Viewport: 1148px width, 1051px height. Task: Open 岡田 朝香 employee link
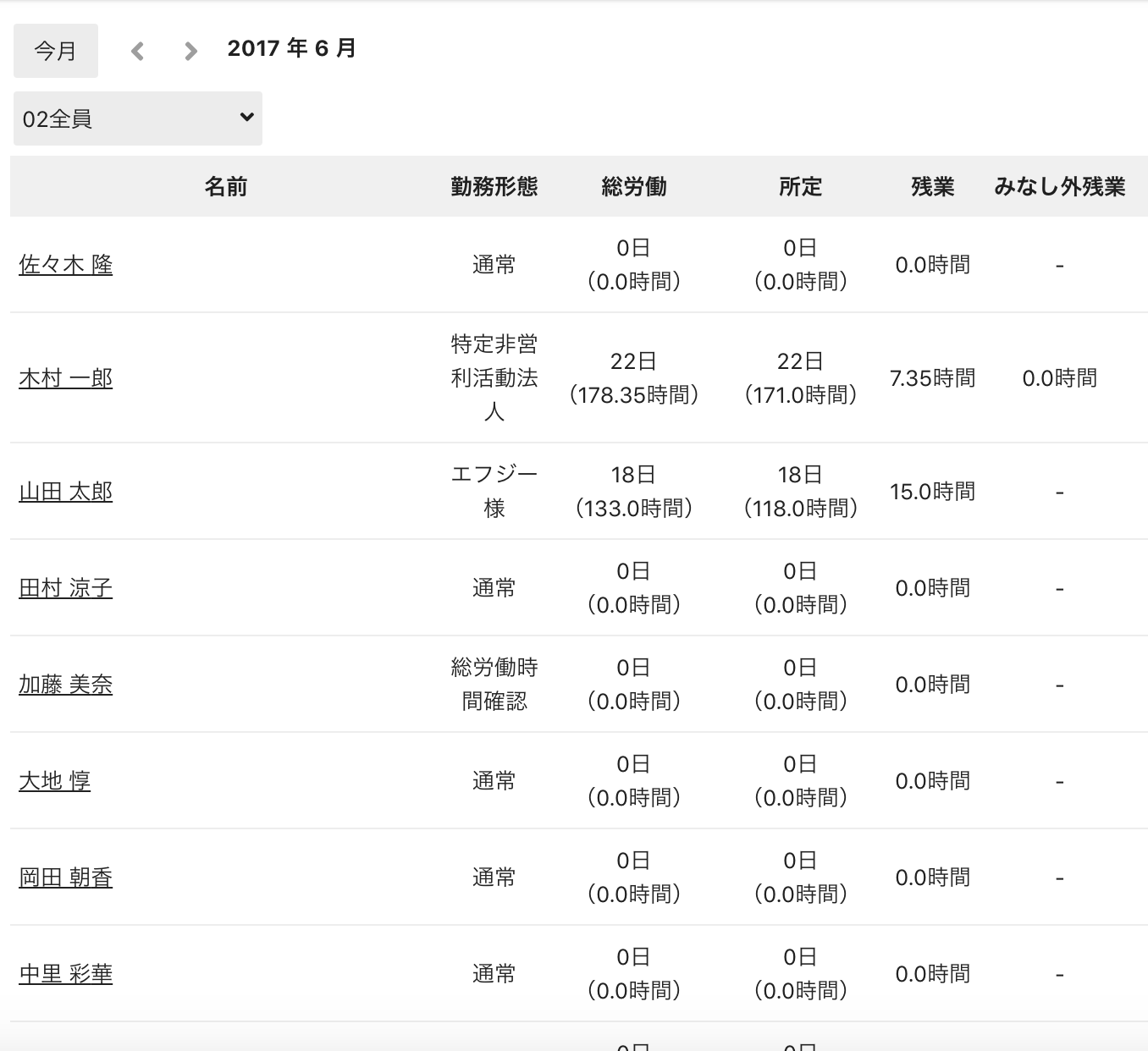pyautogui.click(x=66, y=878)
